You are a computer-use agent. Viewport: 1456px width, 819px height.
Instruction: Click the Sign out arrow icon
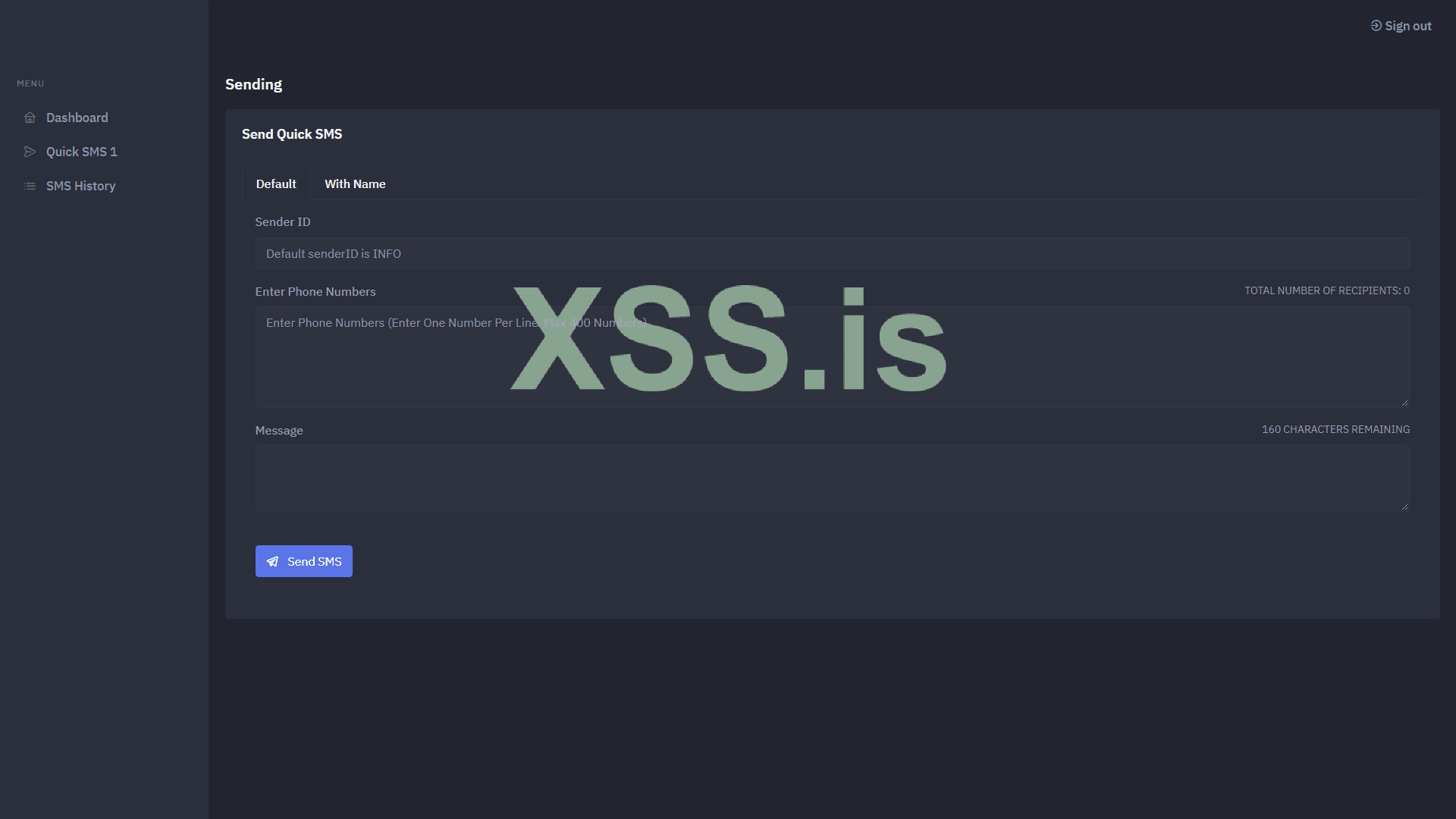pos(1376,26)
